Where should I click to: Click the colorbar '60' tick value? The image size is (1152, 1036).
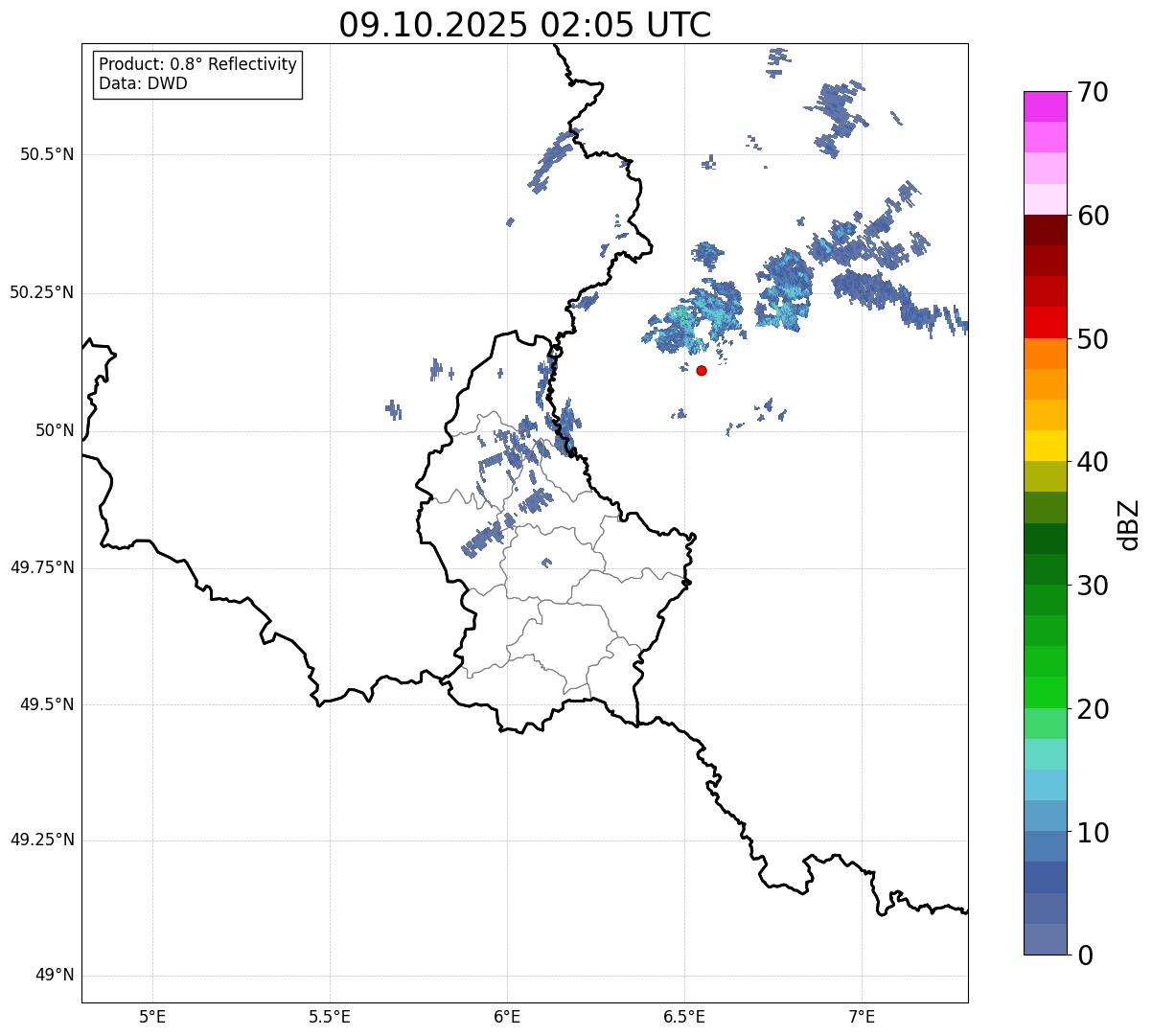[x=1093, y=216]
